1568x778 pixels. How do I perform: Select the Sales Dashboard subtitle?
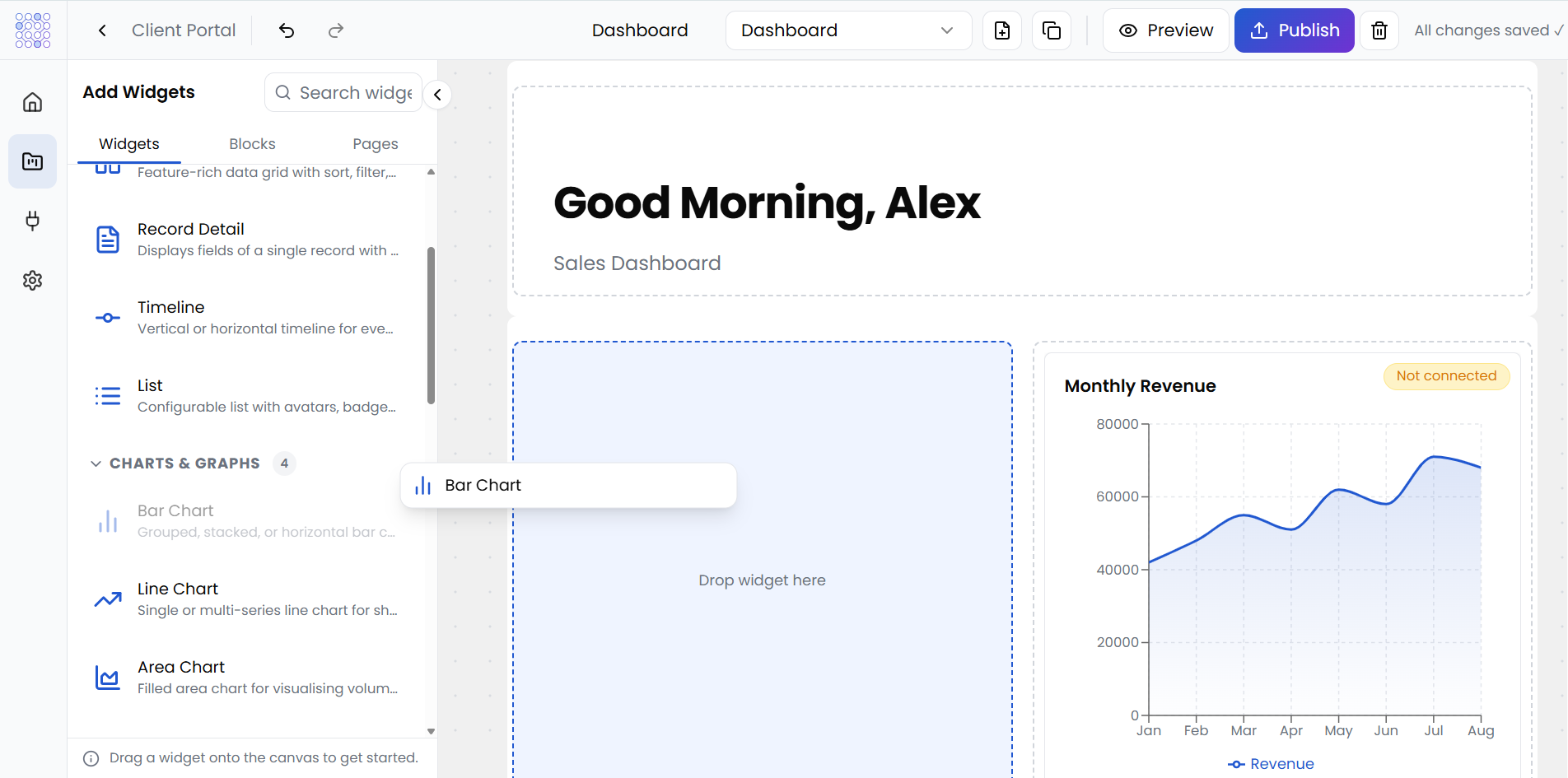point(637,263)
